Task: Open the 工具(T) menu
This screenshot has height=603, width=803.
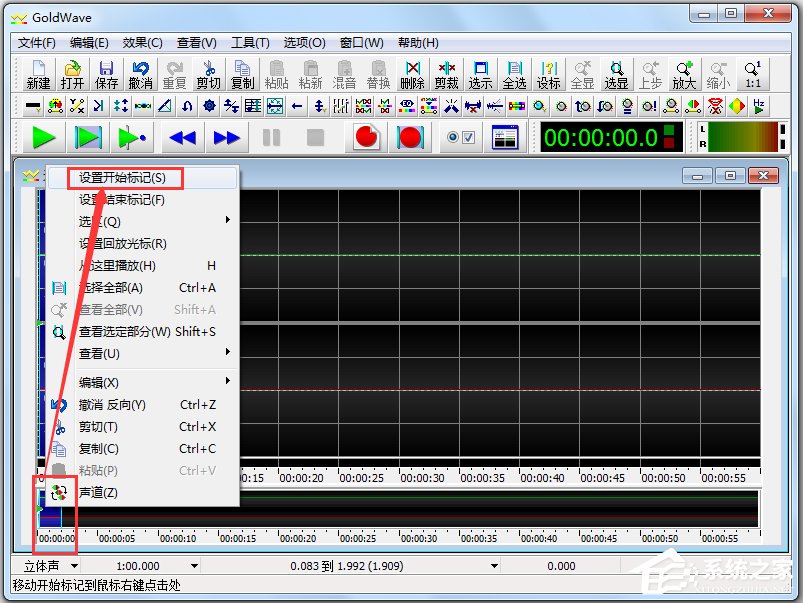Action: (x=250, y=43)
